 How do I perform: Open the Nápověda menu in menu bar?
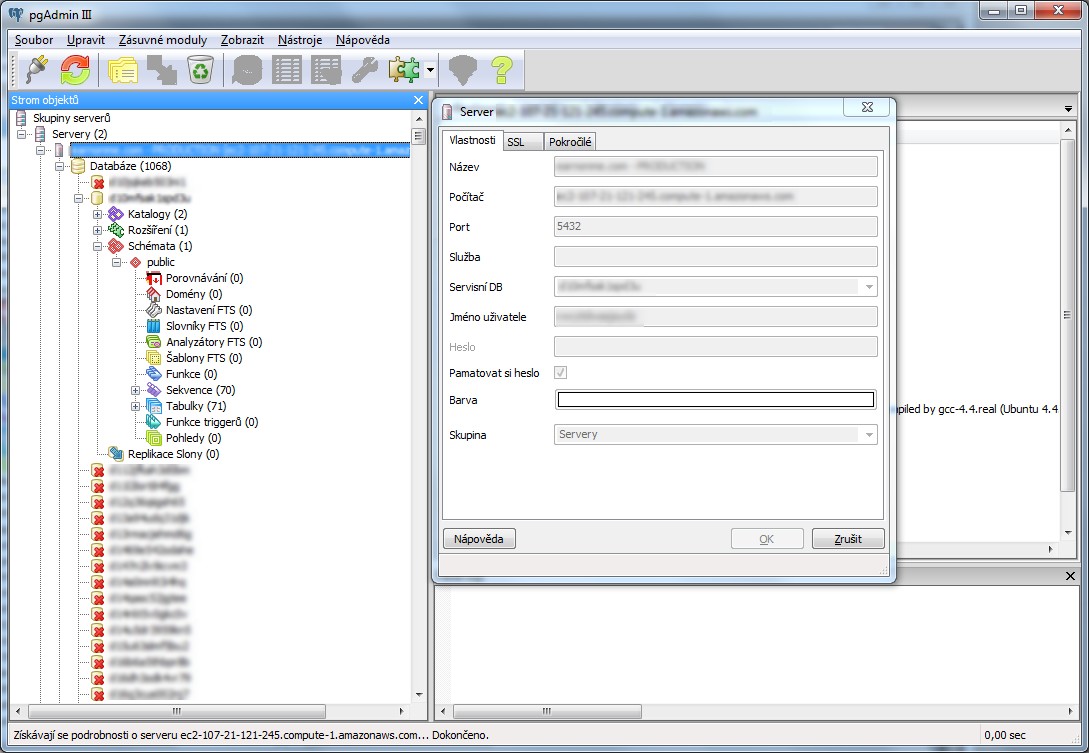click(x=363, y=40)
